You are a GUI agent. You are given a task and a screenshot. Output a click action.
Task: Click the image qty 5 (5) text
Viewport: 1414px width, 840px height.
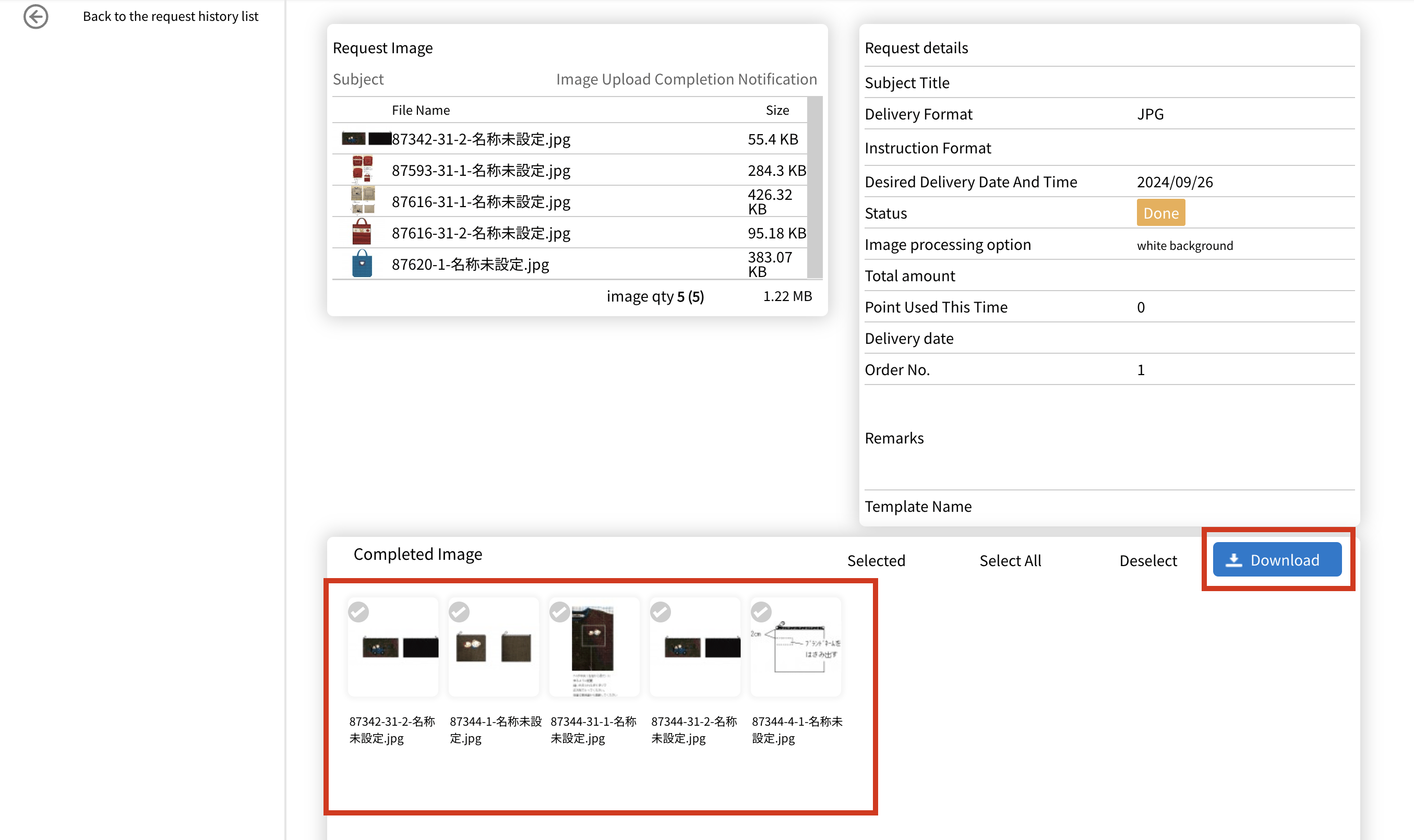(x=655, y=296)
